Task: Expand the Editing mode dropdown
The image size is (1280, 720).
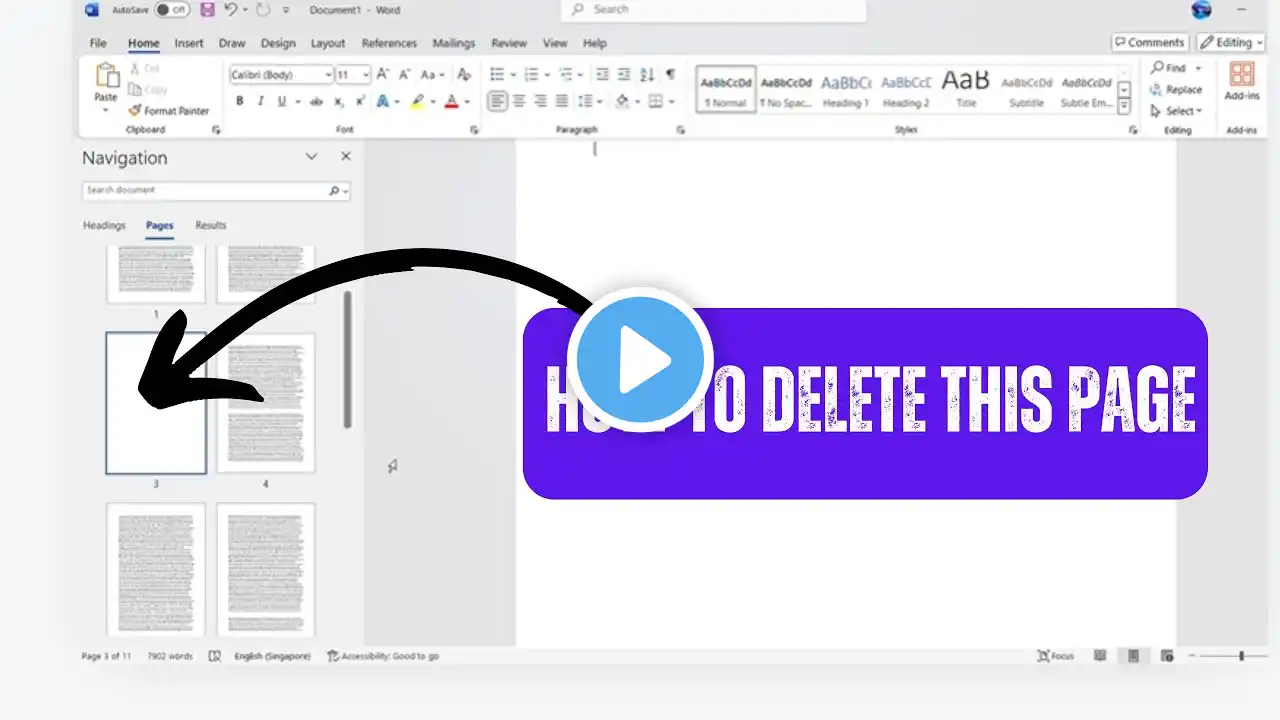Action: [1232, 43]
